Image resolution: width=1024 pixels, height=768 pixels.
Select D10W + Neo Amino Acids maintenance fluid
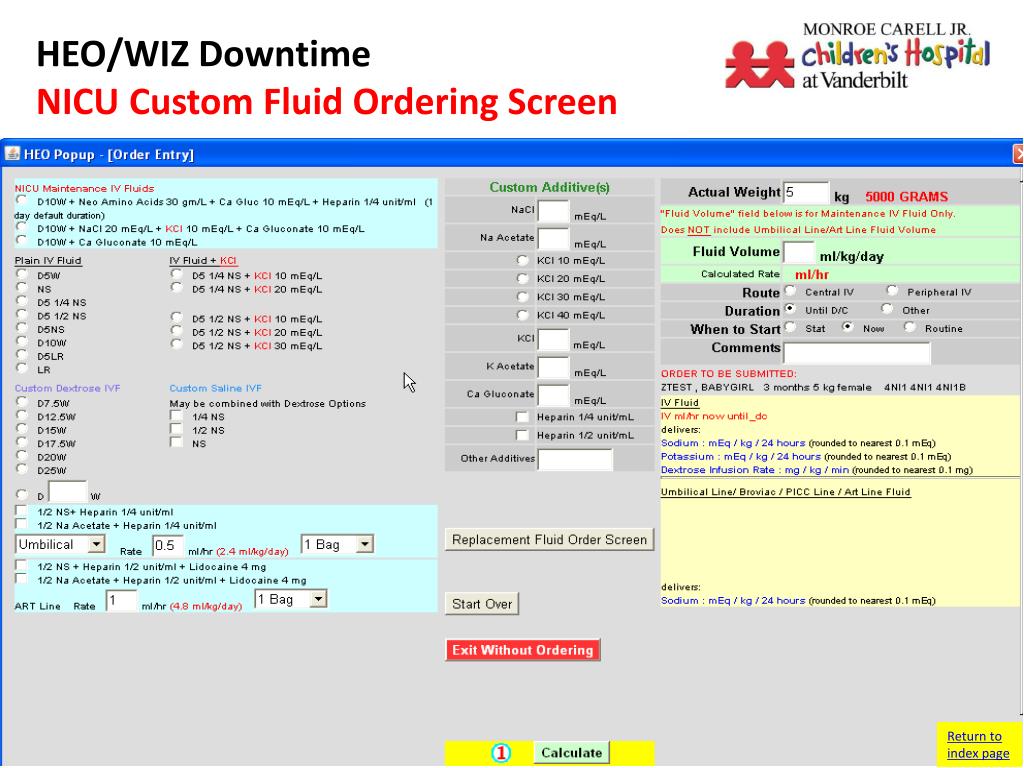click(x=22, y=200)
